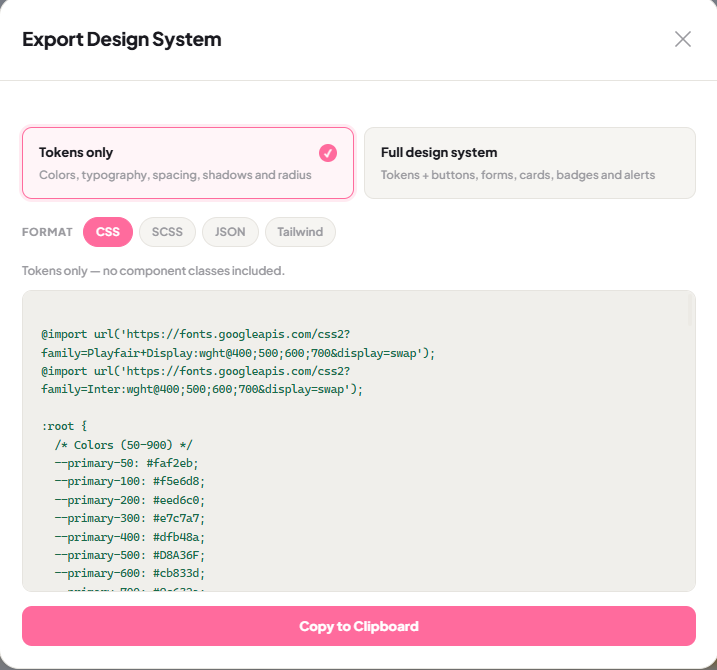The width and height of the screenshot is (717, 670).
Task: Copy the code with Copy to Clipboard
Action: click(x=358, y=626)
